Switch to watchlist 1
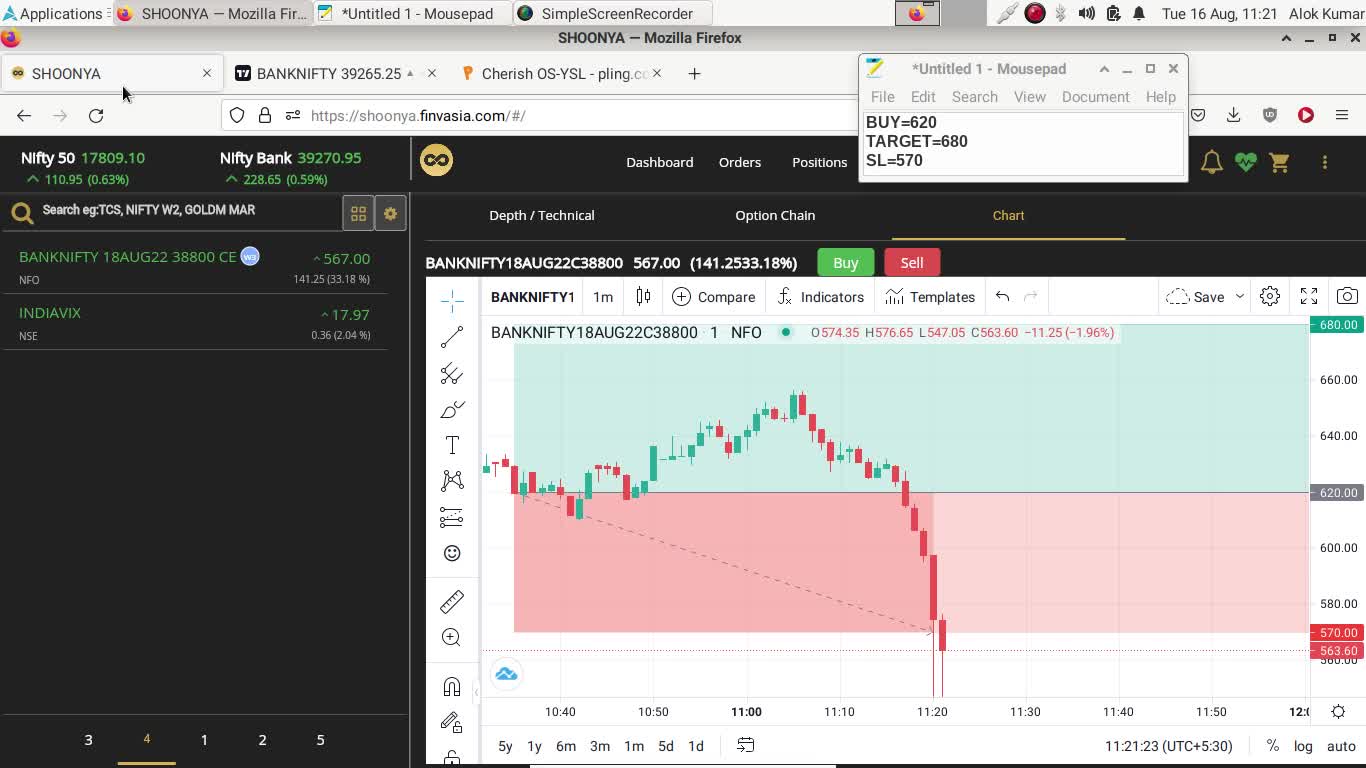 (204, 740)
